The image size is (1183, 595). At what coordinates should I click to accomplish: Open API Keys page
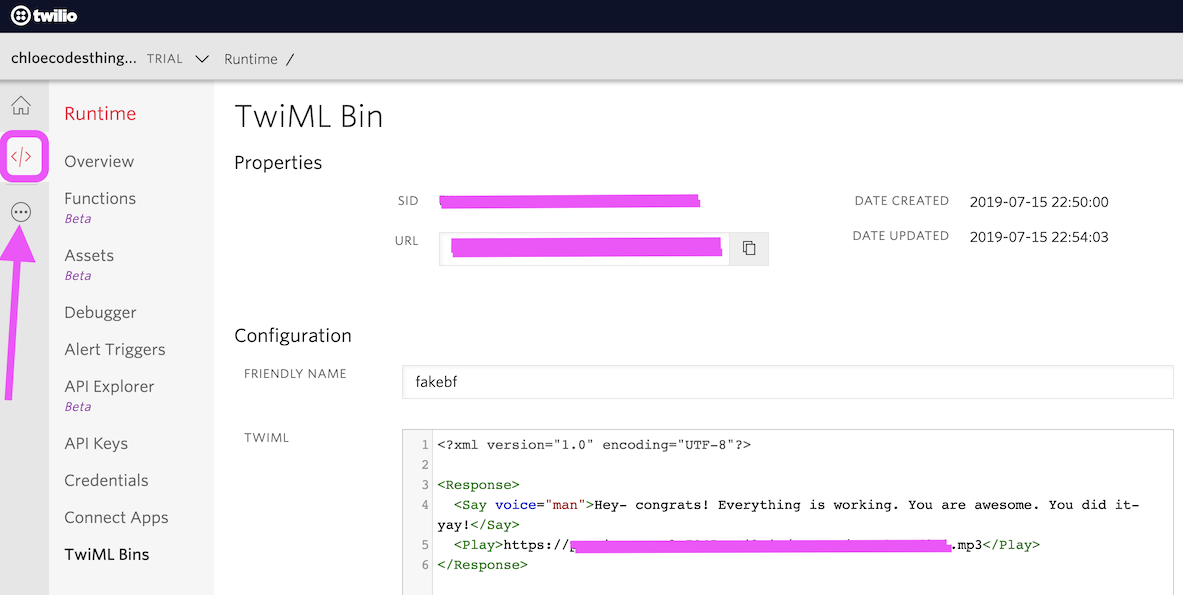(96, 443)
